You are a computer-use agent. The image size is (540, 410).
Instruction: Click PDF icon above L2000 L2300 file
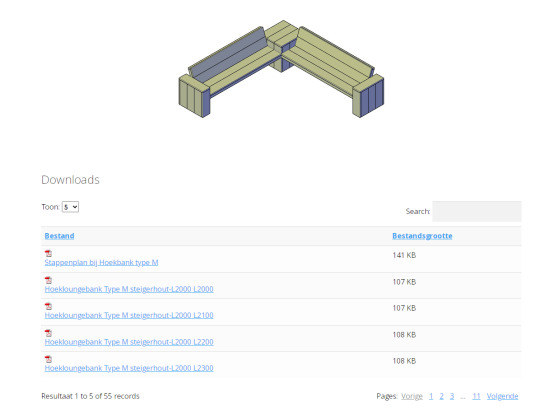(48, 359)
